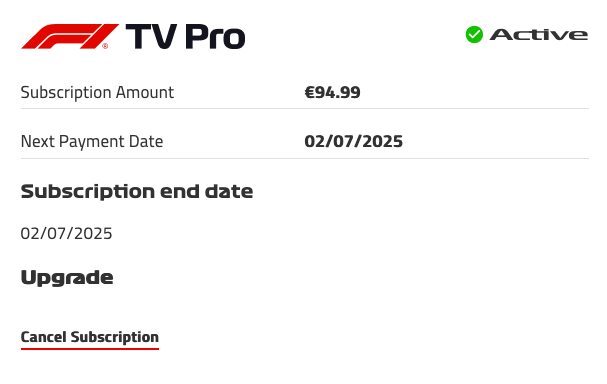
Task: Click the green checkmark status icon
Action: coord(474,34)
